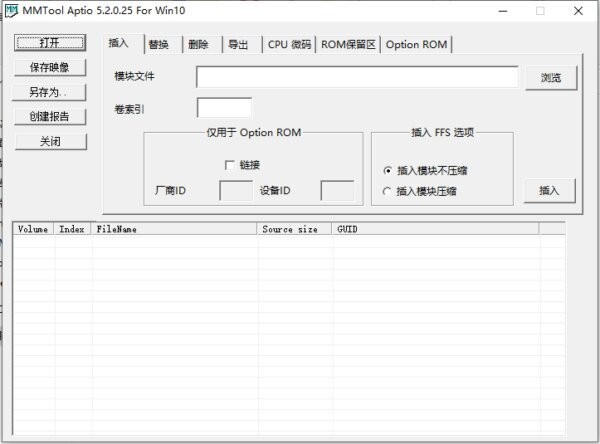Click the Index column header

pos(72,229)
